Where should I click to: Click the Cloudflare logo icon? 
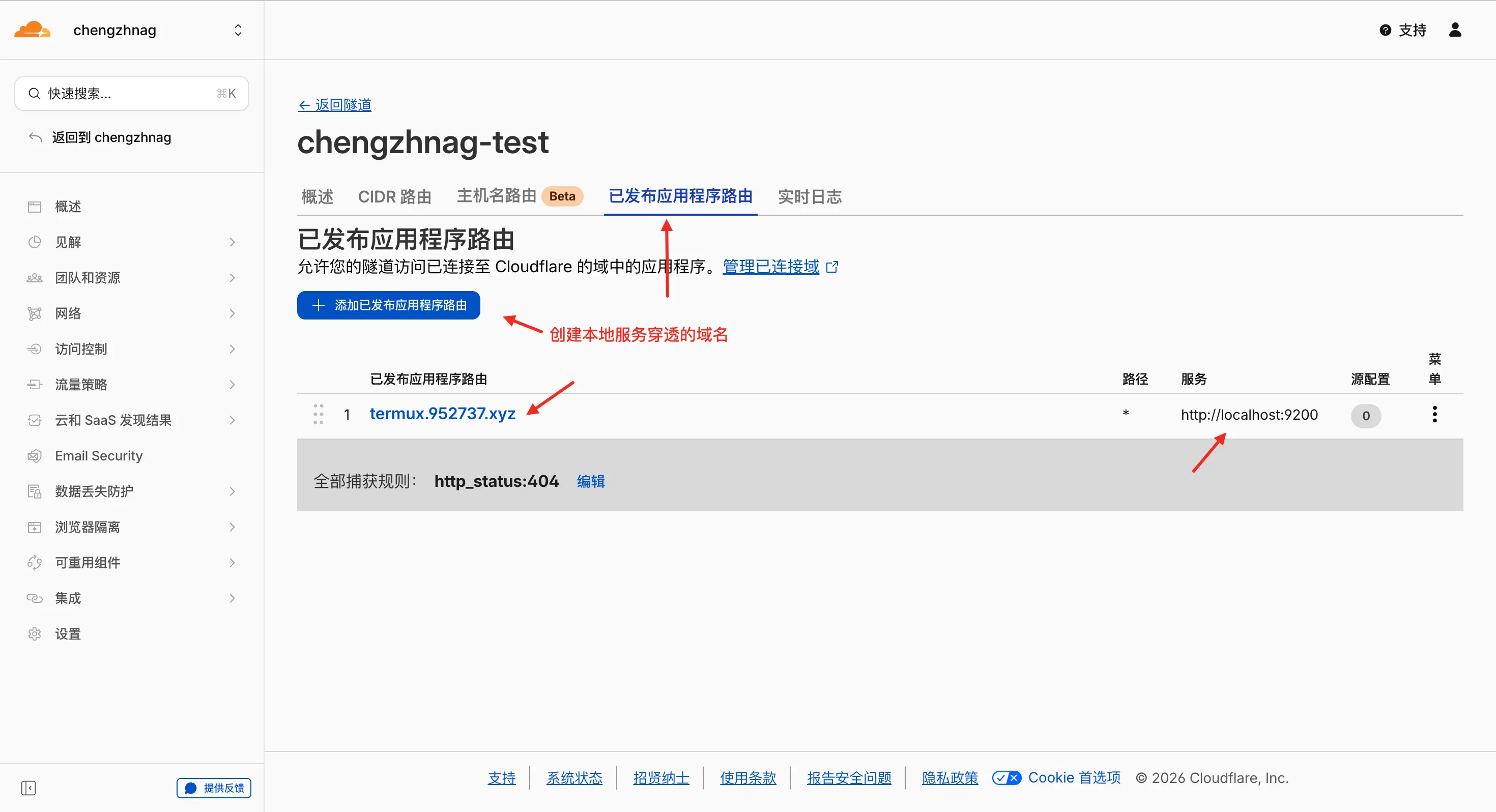click(x=33, y=30)
